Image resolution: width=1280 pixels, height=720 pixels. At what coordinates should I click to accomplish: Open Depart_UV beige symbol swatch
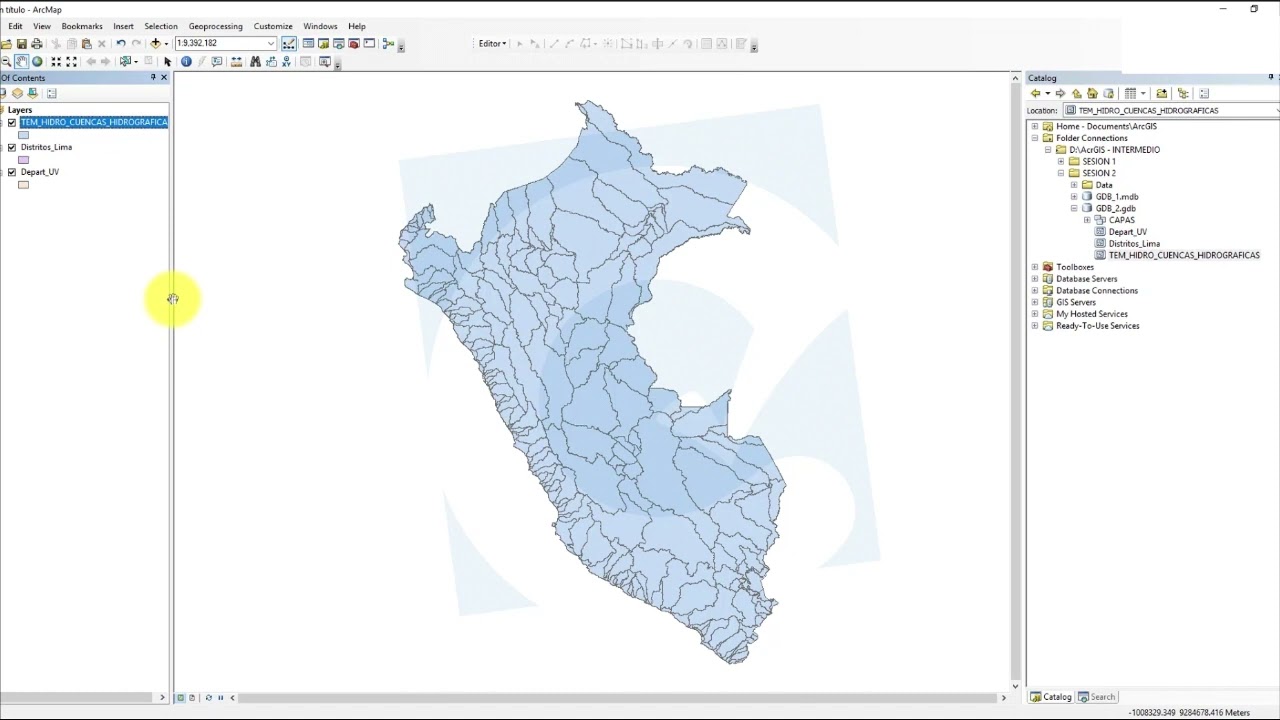(23, 185)
